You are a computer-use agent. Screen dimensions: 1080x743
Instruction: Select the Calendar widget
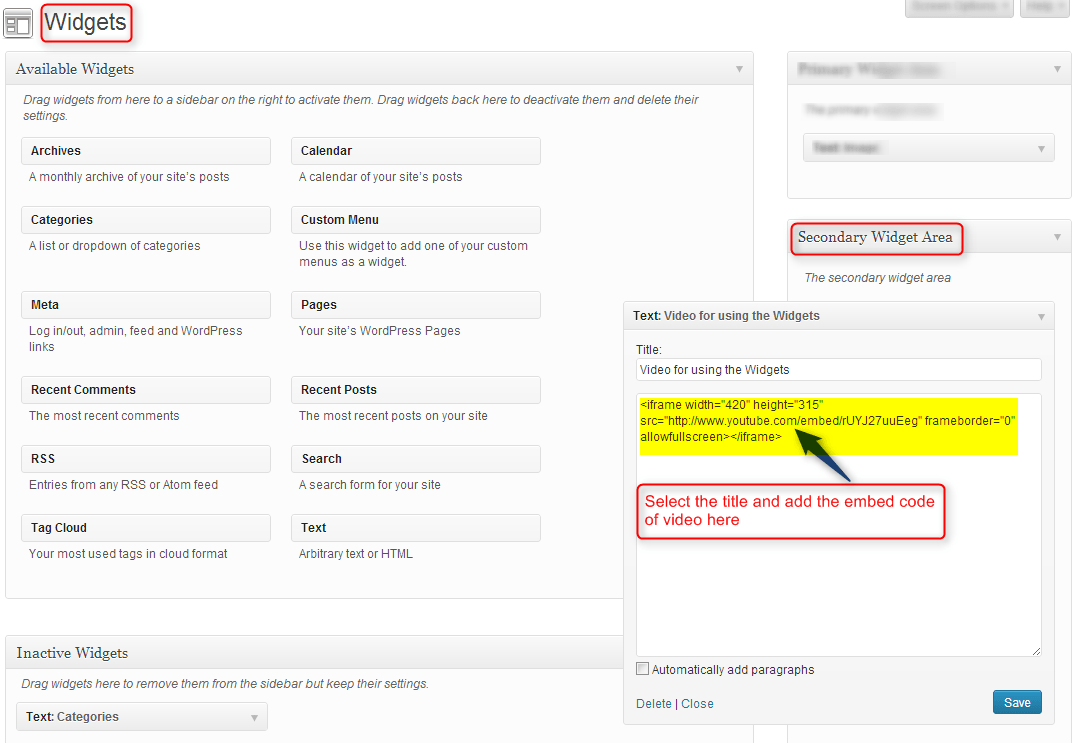415,151
